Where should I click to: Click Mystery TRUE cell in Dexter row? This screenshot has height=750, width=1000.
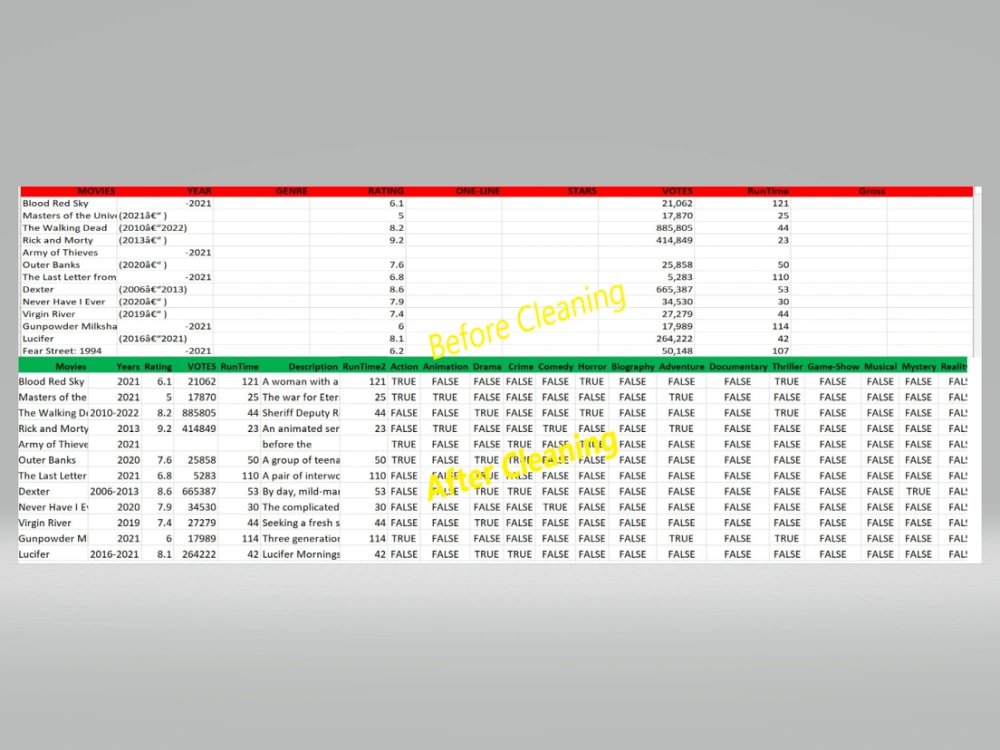pyautogui.click(x=918, y=491)
